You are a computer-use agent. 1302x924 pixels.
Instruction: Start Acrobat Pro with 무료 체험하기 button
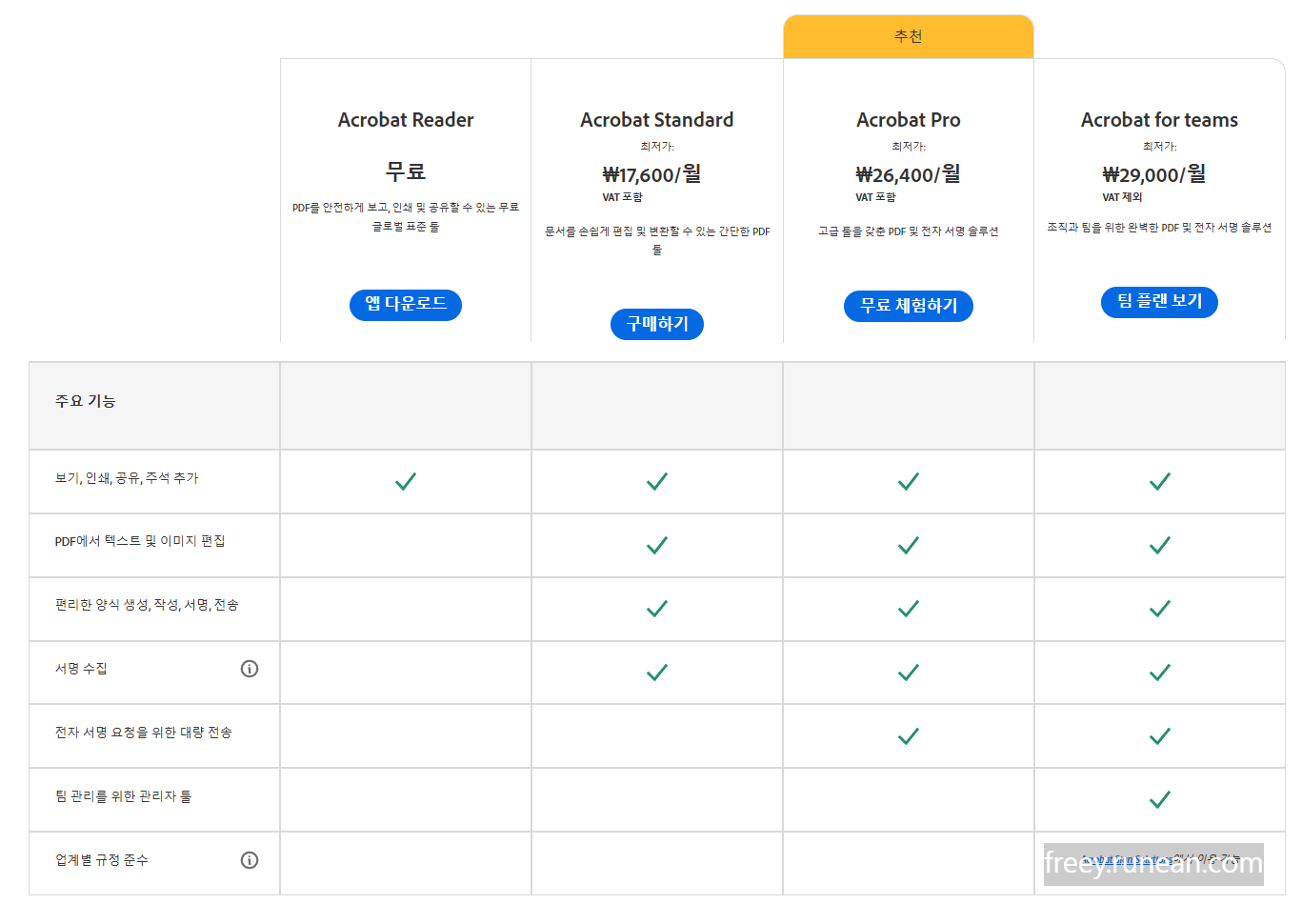[x=909, y=306]
